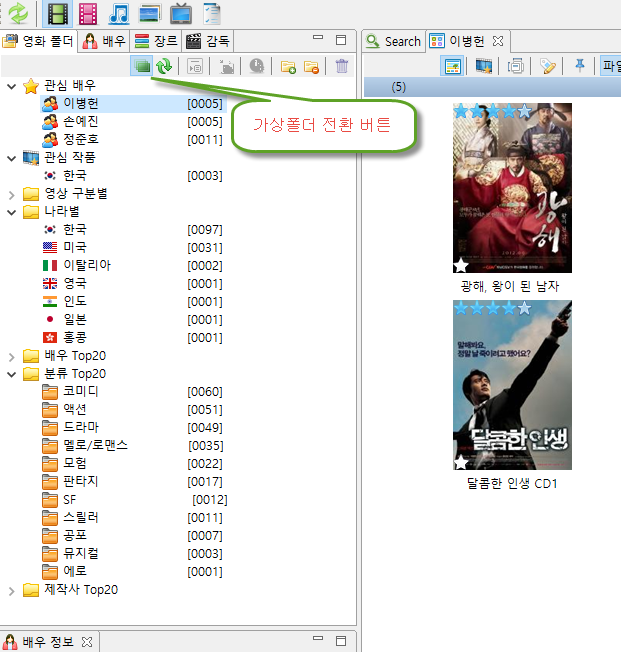Image resolution: width=621 pixels, height=652 pixels.
Task: Open the green film strip movie section
Action: (58, 13)
